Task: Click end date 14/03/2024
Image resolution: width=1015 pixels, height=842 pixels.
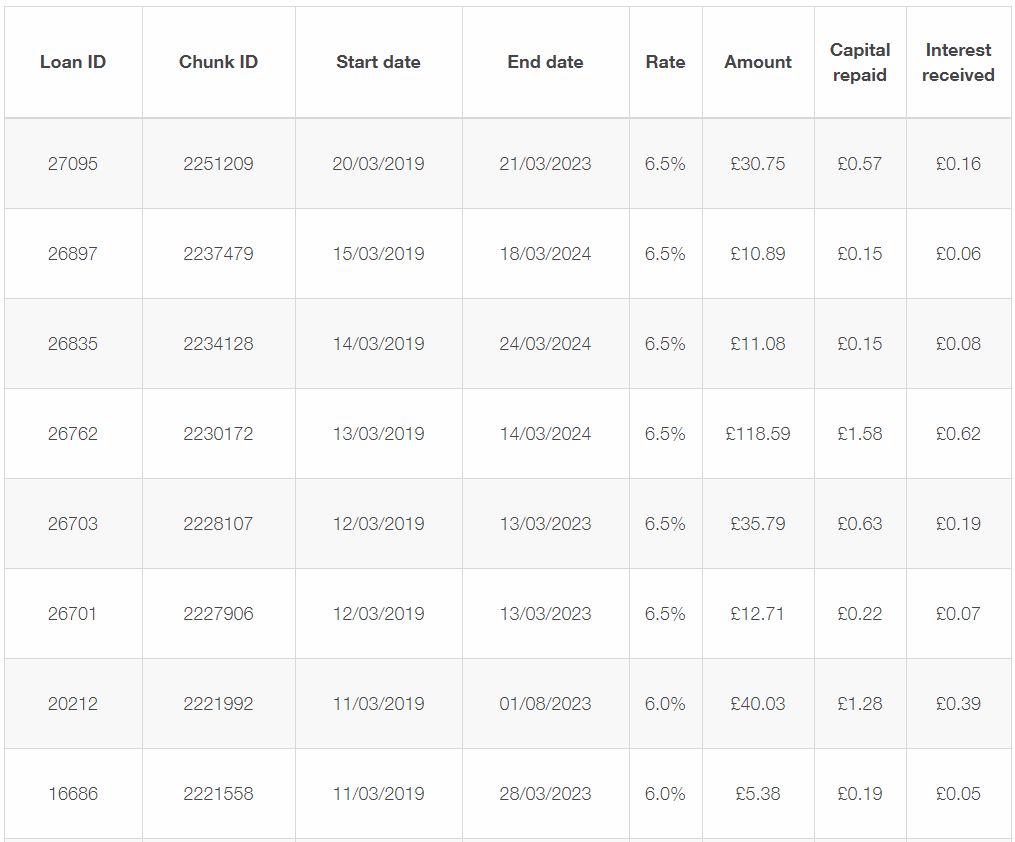Action: click(x=545, y=434)
